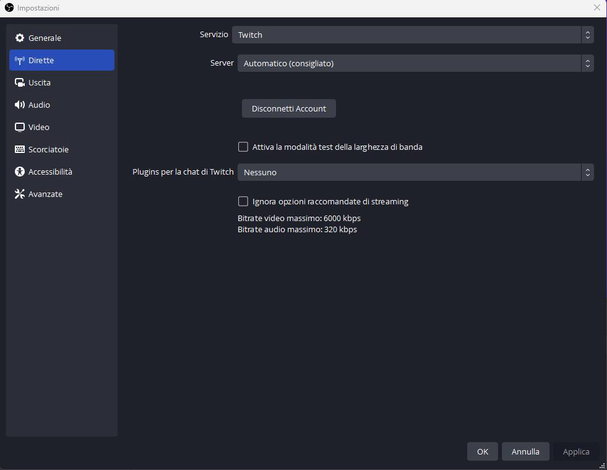Image resolution: width=607 pixels, height=470 pixels.
Task: Switch to the Avanzate section
Action: (x=62, y=194)
